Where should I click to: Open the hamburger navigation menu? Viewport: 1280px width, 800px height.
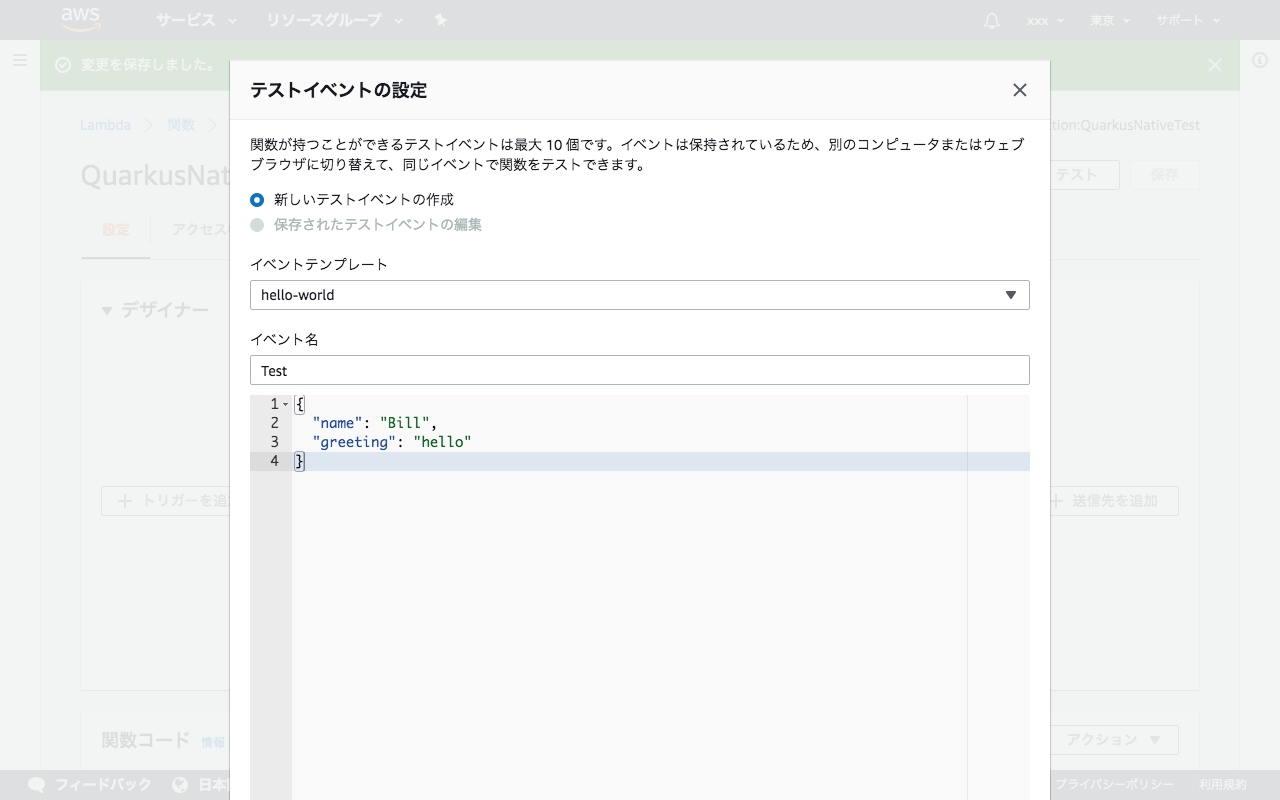pos(20,60)
